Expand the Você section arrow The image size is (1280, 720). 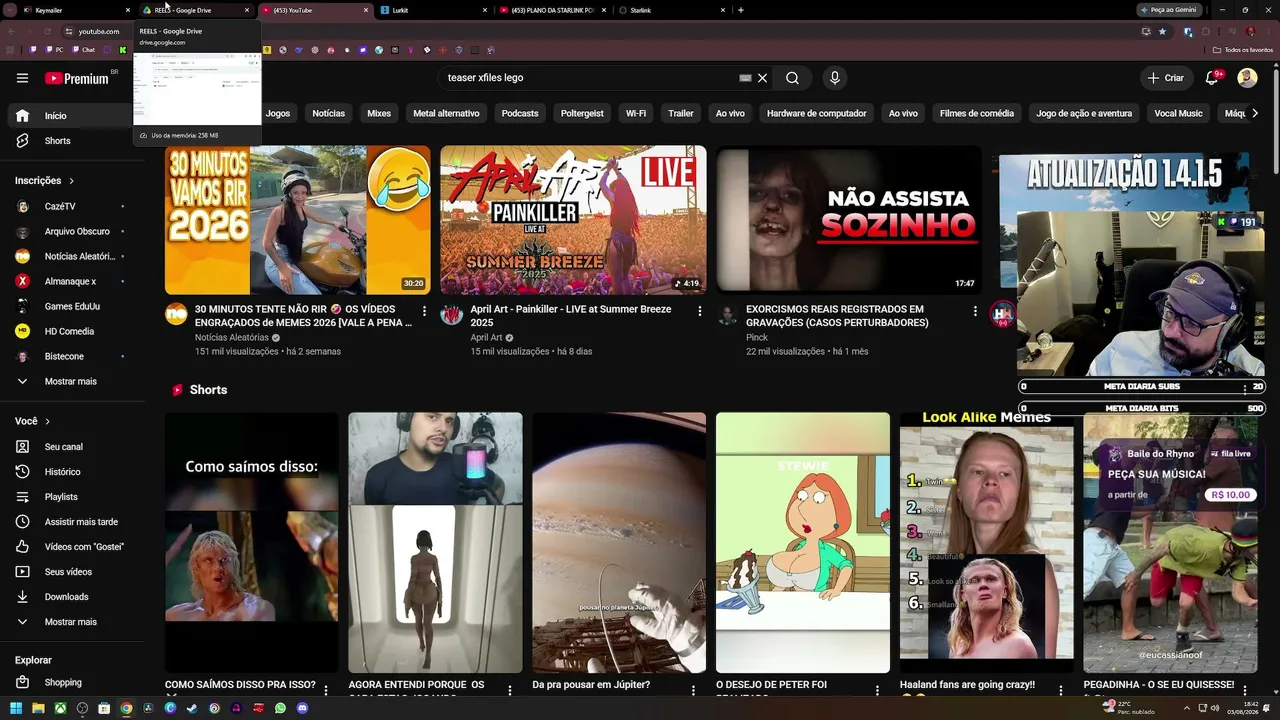click(x=47, y=422)
